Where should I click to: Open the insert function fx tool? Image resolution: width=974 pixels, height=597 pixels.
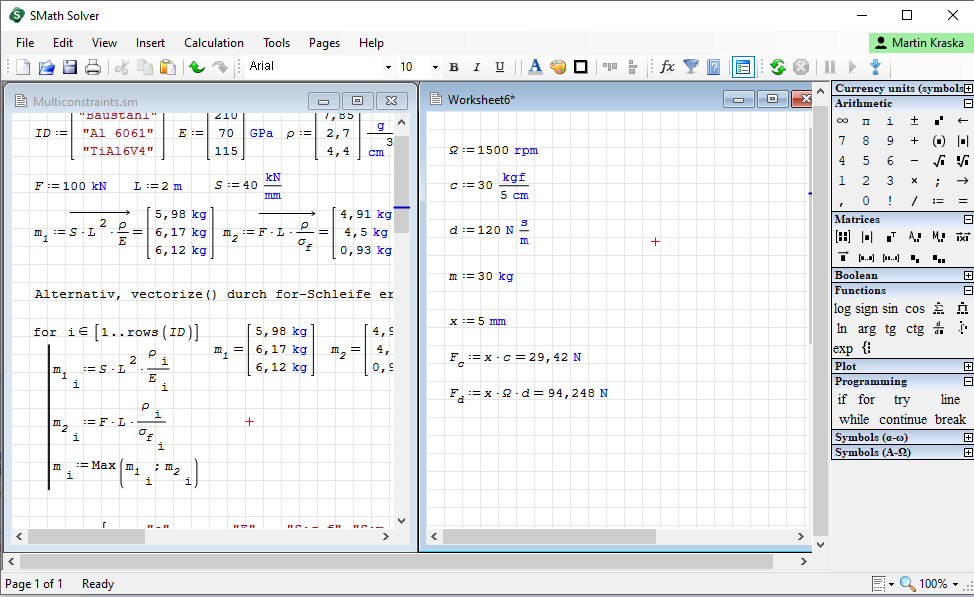(667, 67)
